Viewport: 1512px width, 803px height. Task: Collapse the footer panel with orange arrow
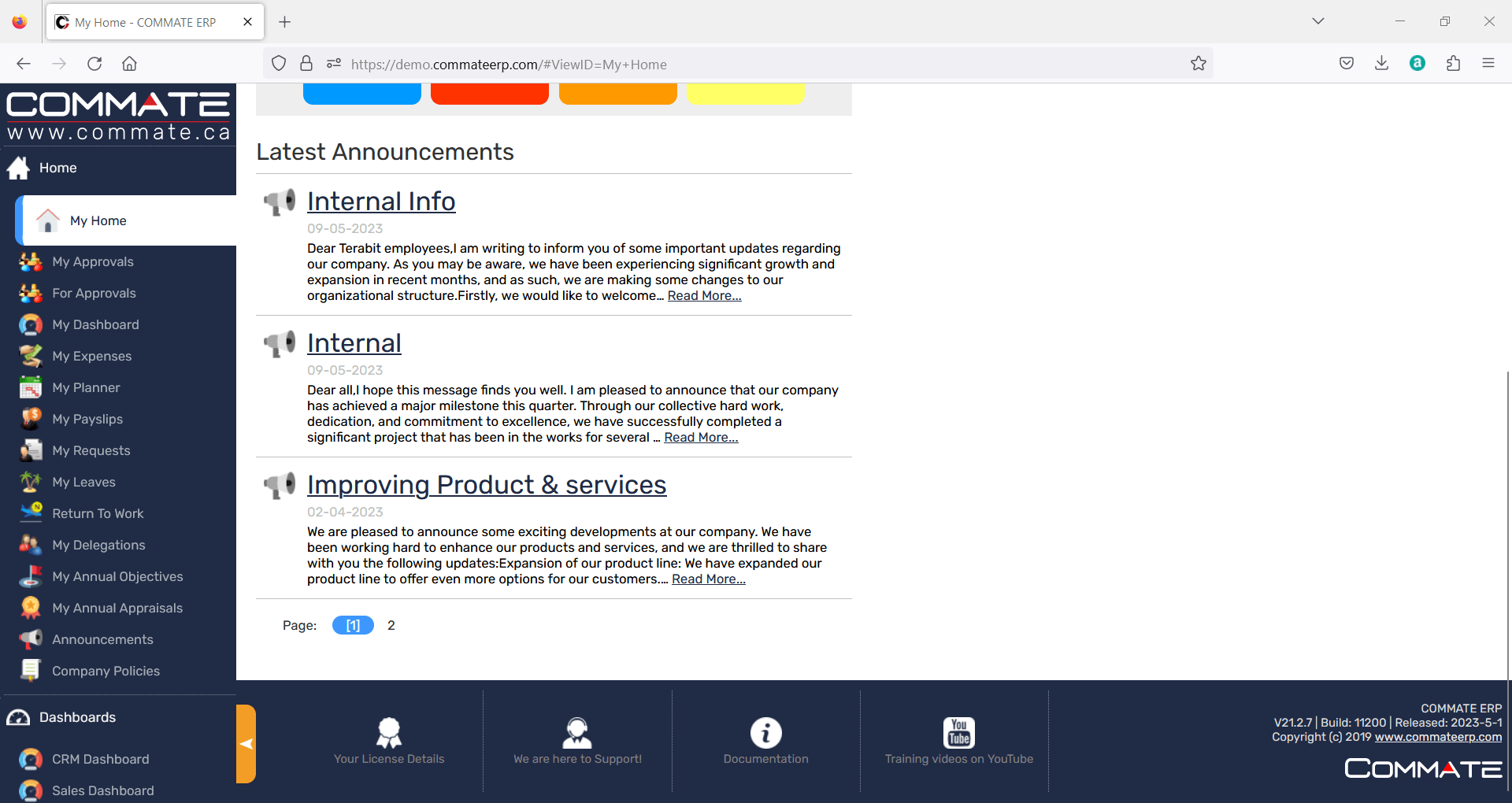click(x=246, y=744)
